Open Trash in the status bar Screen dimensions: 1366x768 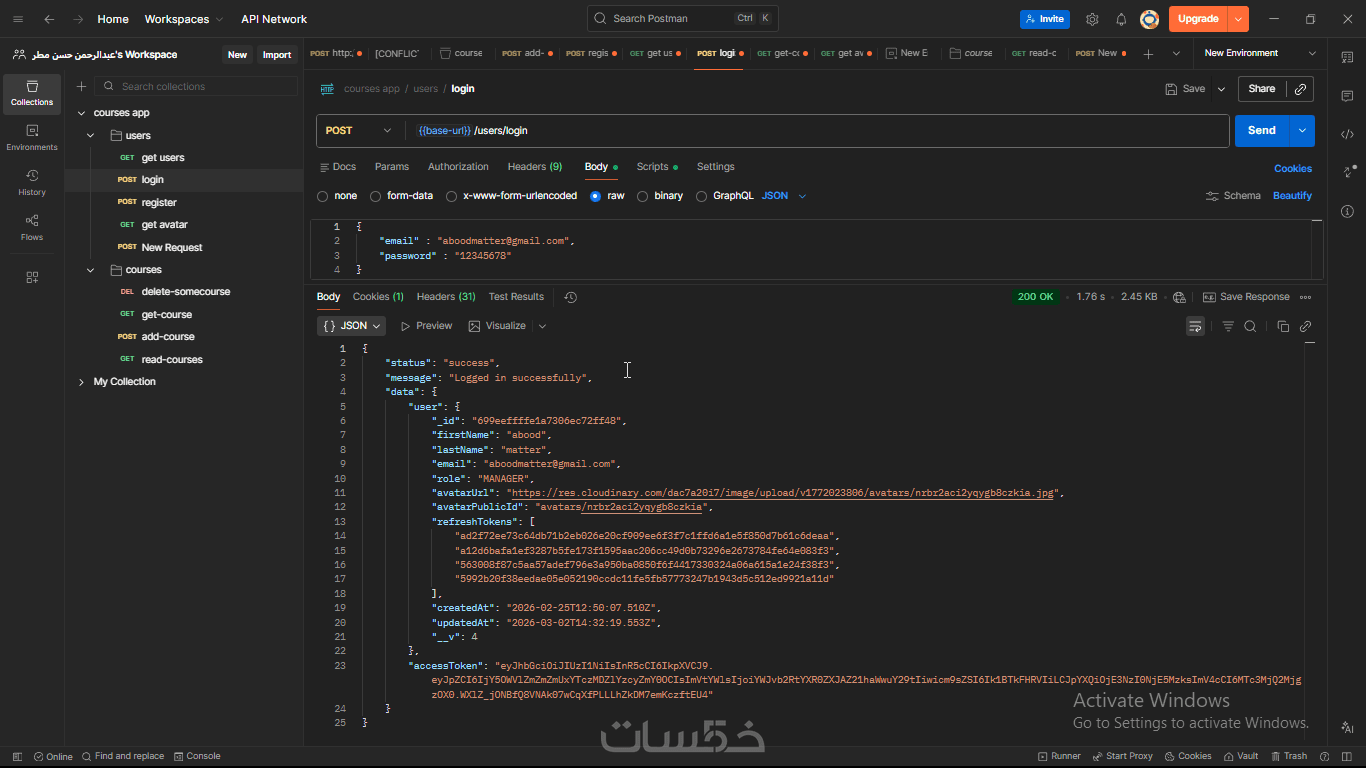click(x=1289, y=756)
